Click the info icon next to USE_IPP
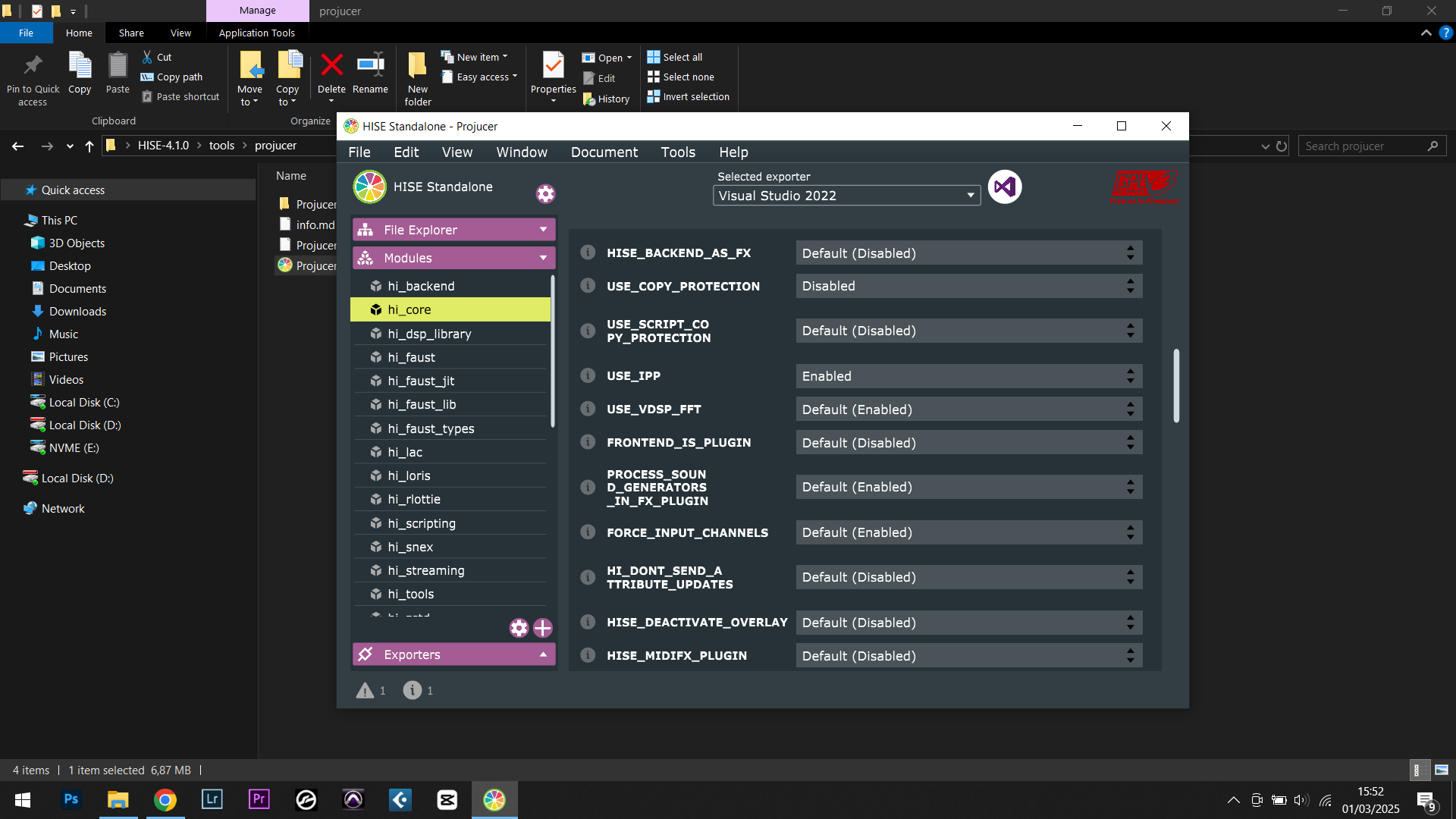The height and width of the screenshot is (819, 1456). [588, 375]
